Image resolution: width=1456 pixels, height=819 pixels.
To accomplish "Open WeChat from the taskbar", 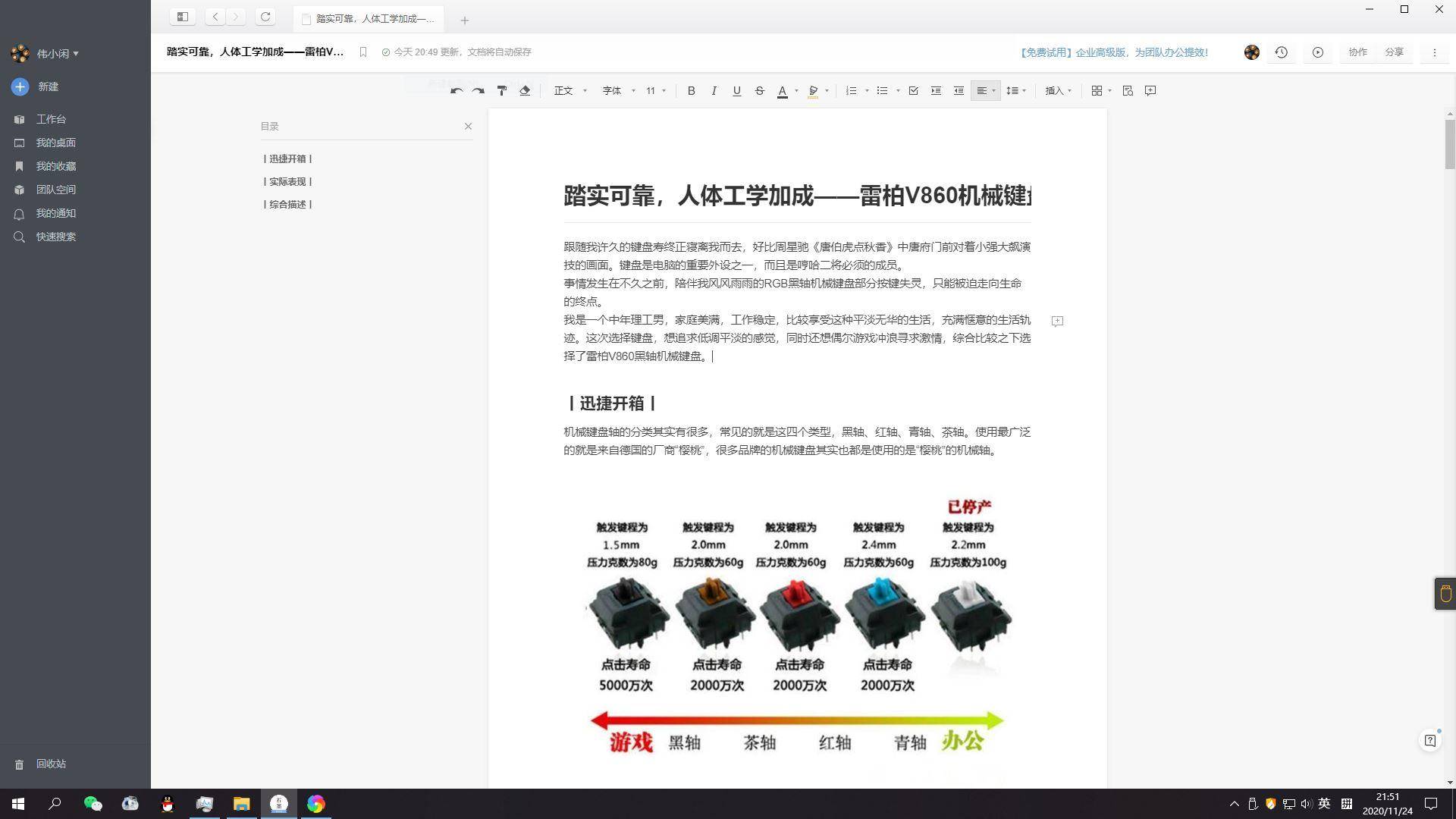I will [93, 804].
